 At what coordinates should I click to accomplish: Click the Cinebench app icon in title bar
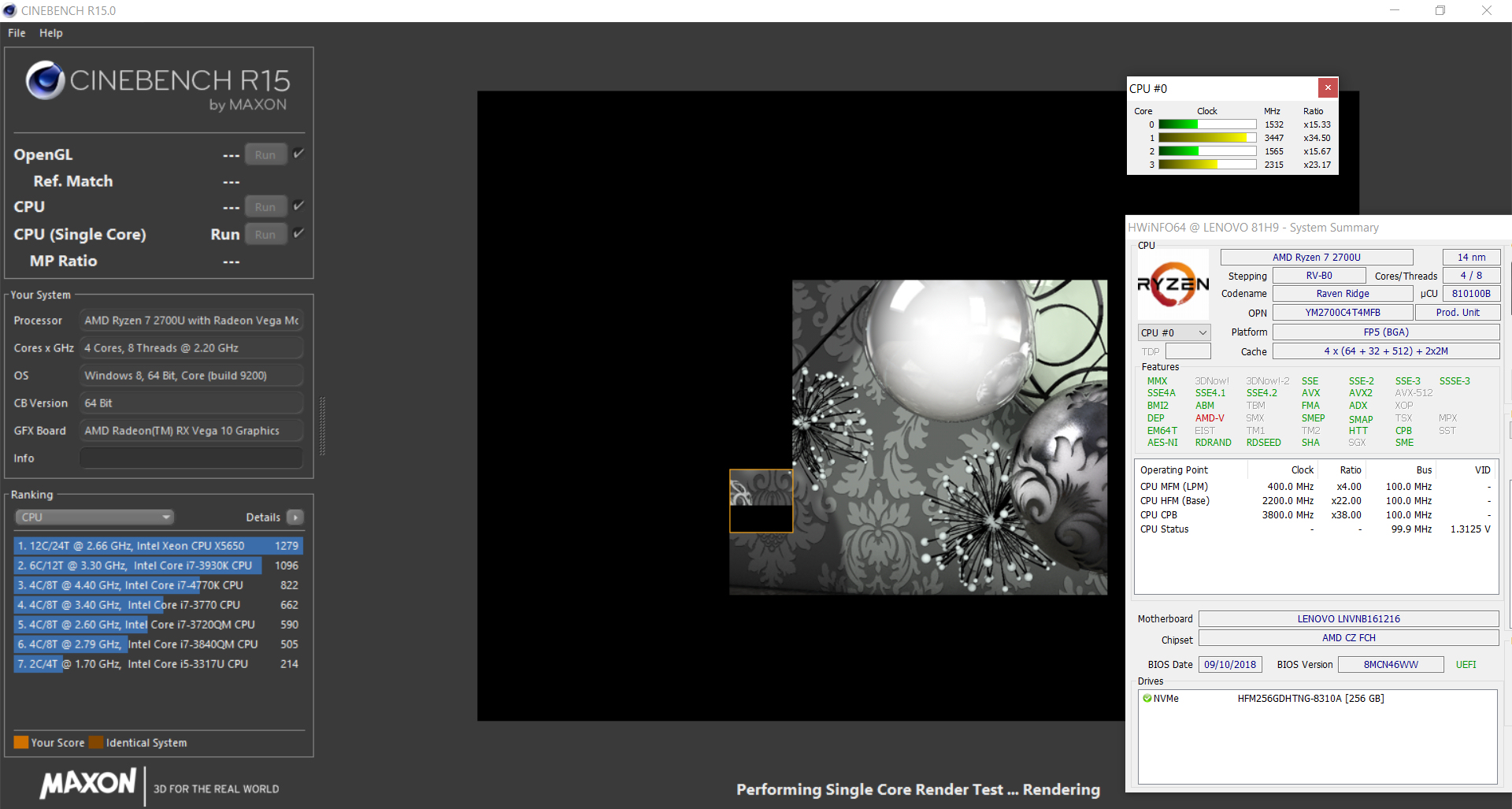click(x=9, y=10)
